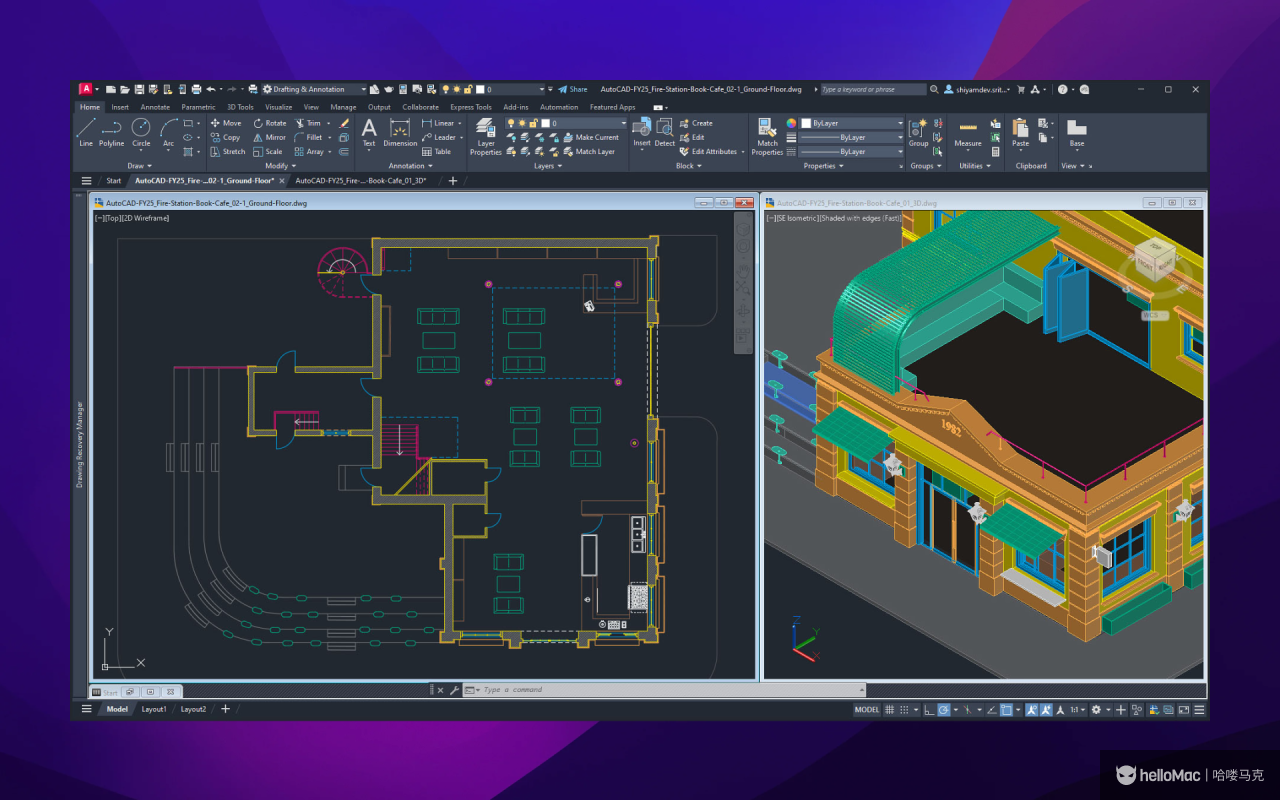Switch to Parametric ribbon tab

coord(198,107)
